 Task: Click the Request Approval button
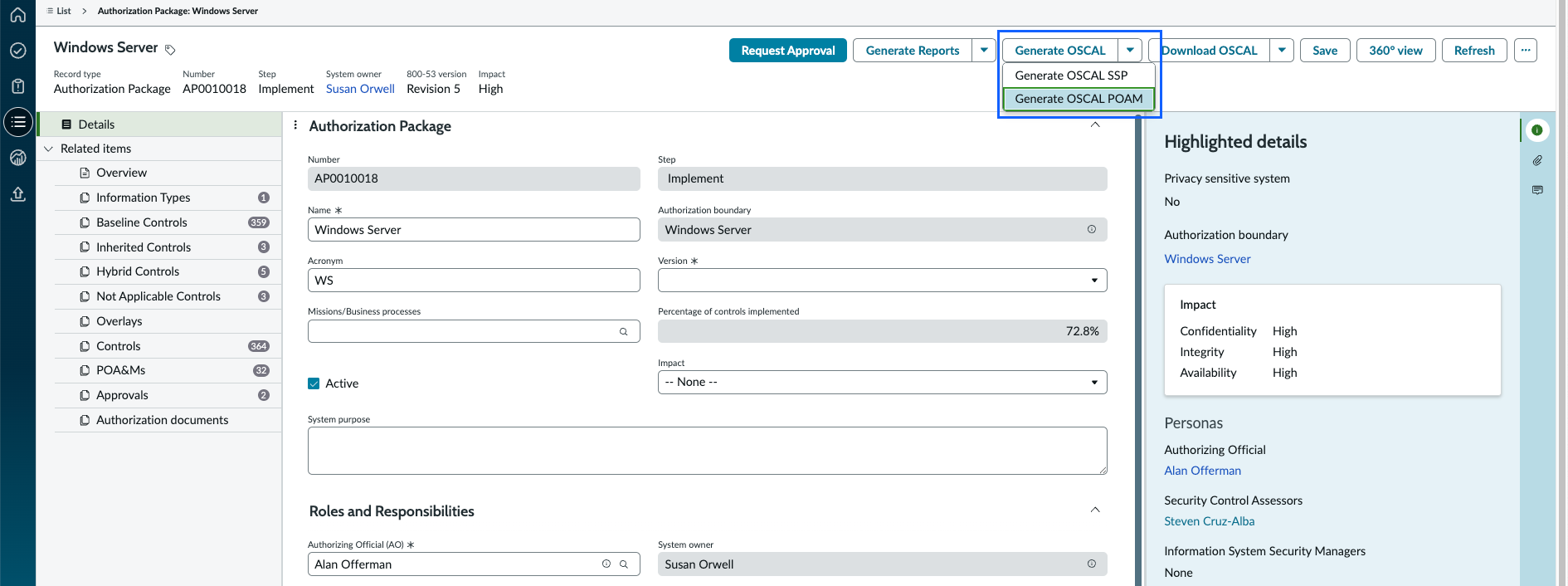click(788, 51)
